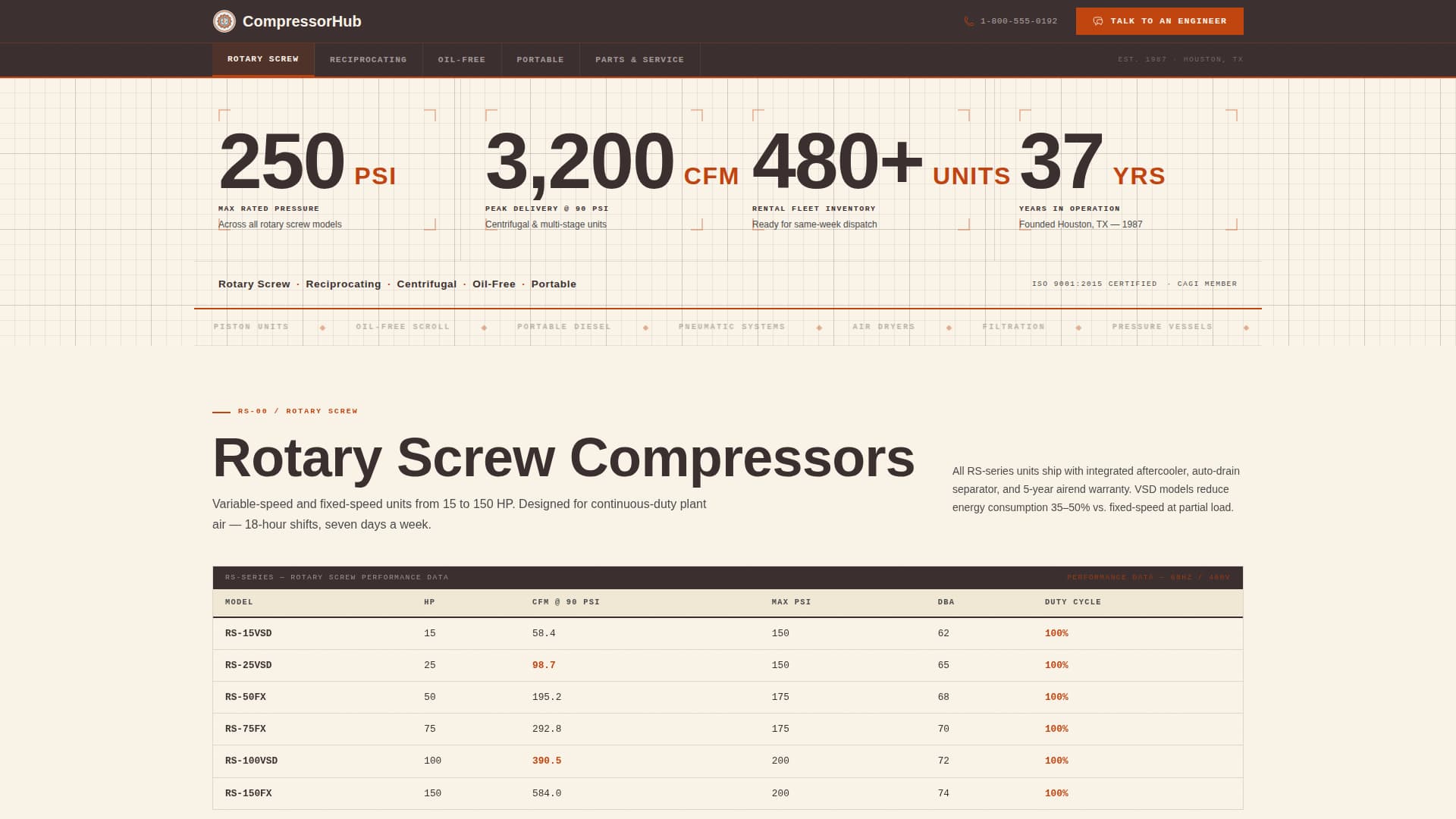Viewport: 1456px width, 819px height.
Task: Click Pneumatic Systems in the ticker strip
Action: tap(732, 327)
